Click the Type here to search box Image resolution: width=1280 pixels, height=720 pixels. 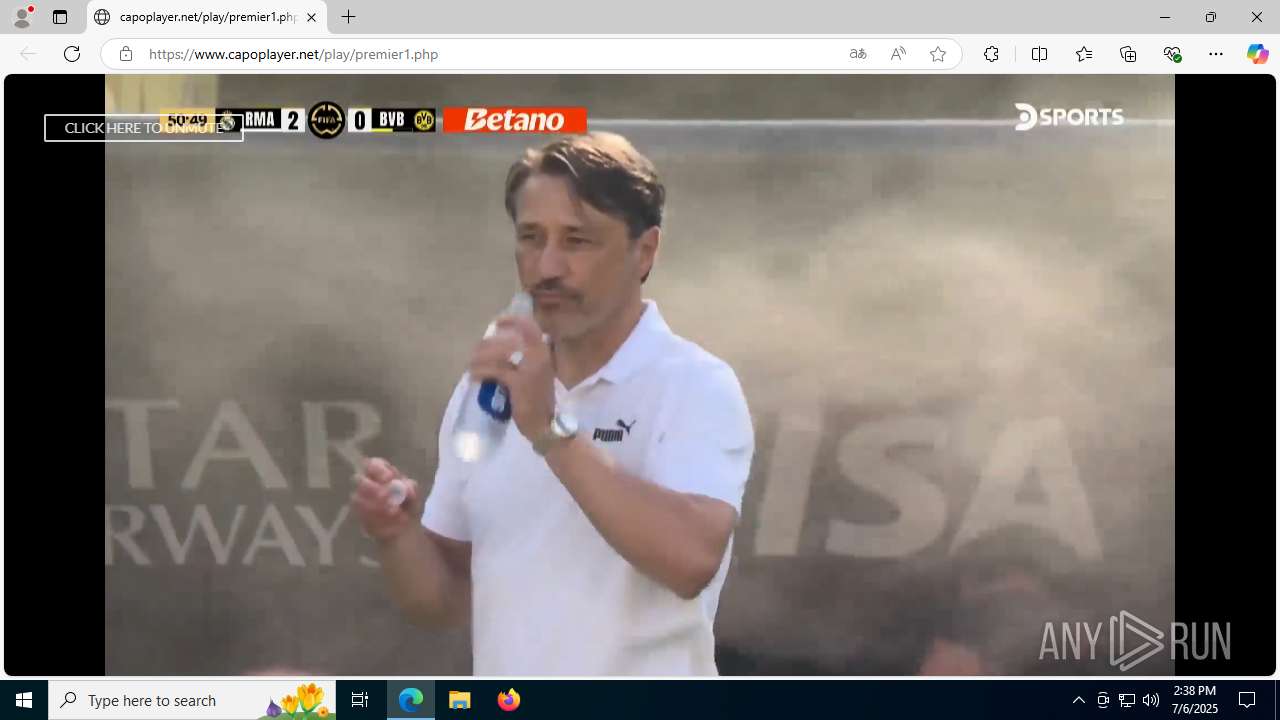point(192,700)
